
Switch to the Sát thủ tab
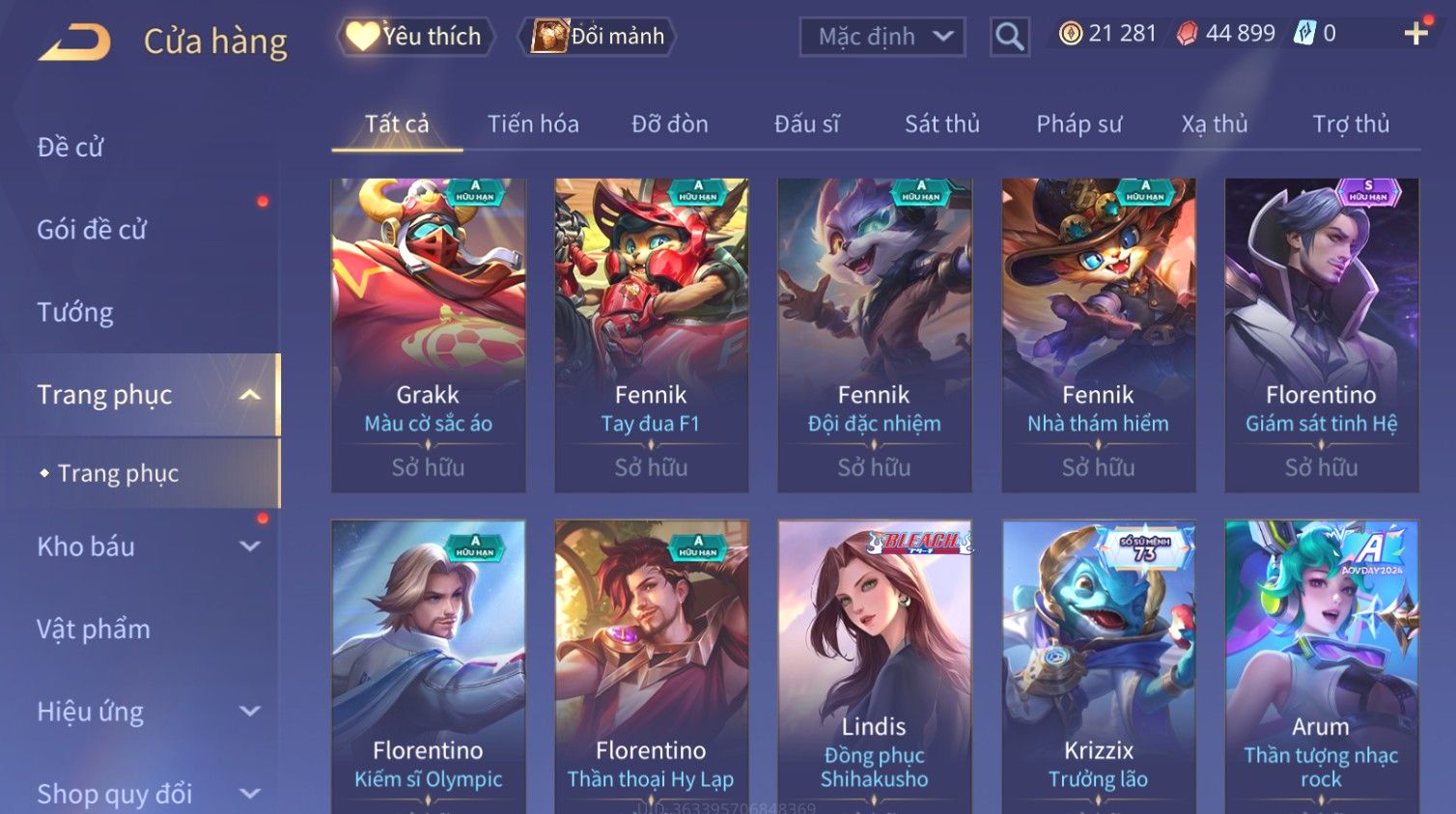point(941,124)
